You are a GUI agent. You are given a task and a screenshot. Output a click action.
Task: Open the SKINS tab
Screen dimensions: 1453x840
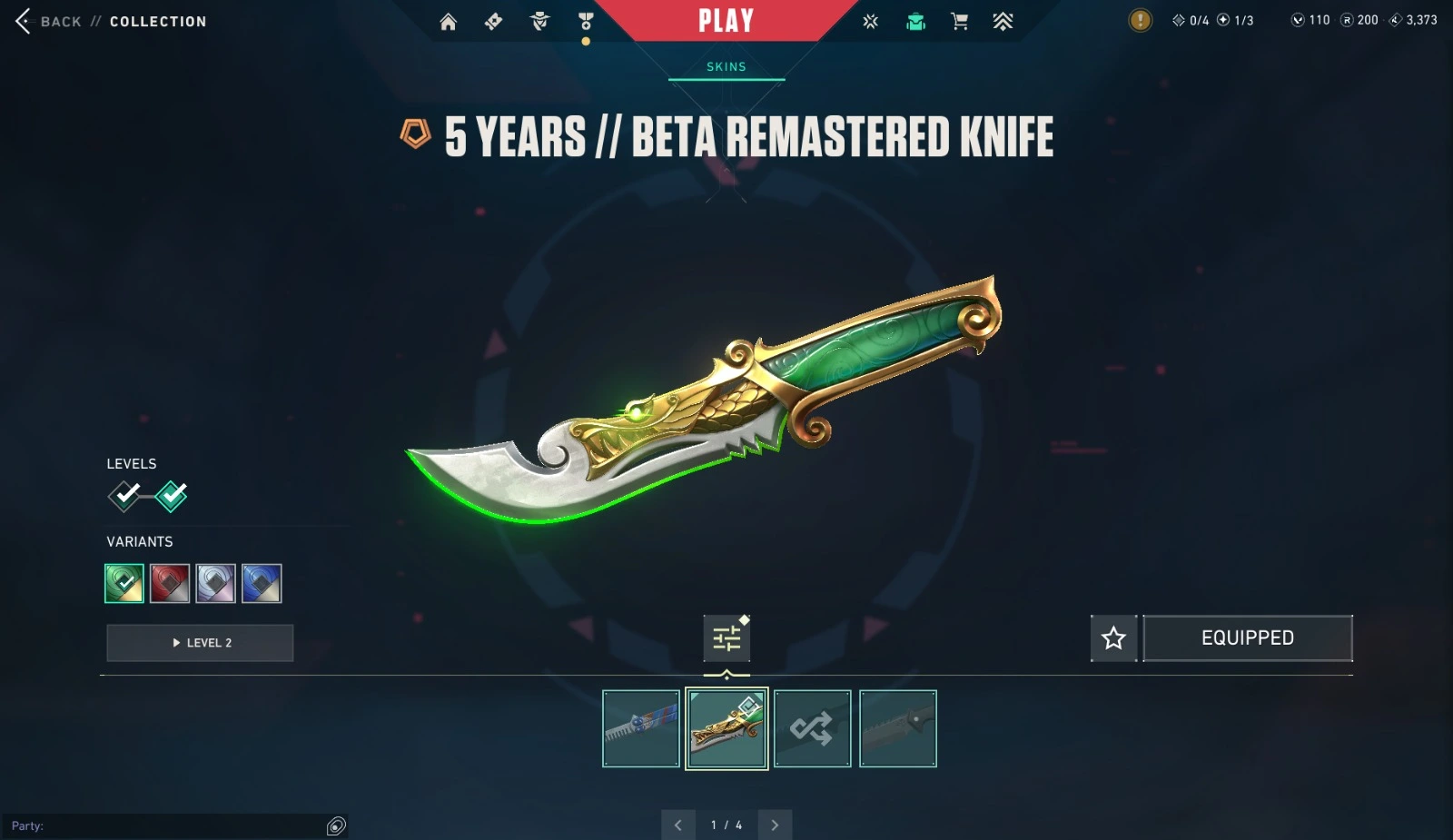[726, 67]
